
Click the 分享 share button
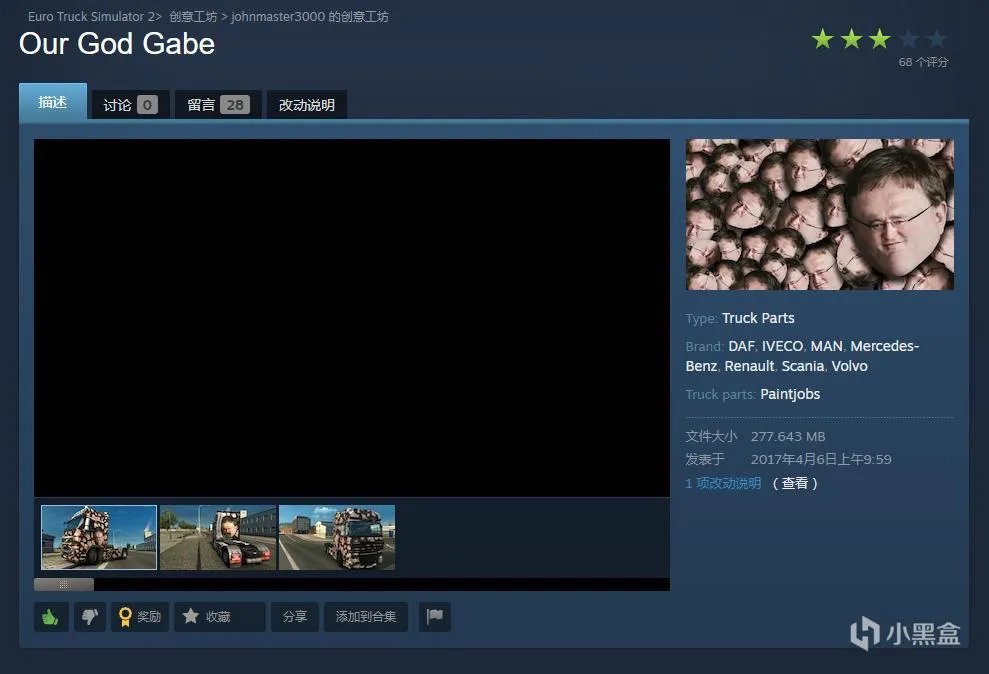tap(294, 617)
